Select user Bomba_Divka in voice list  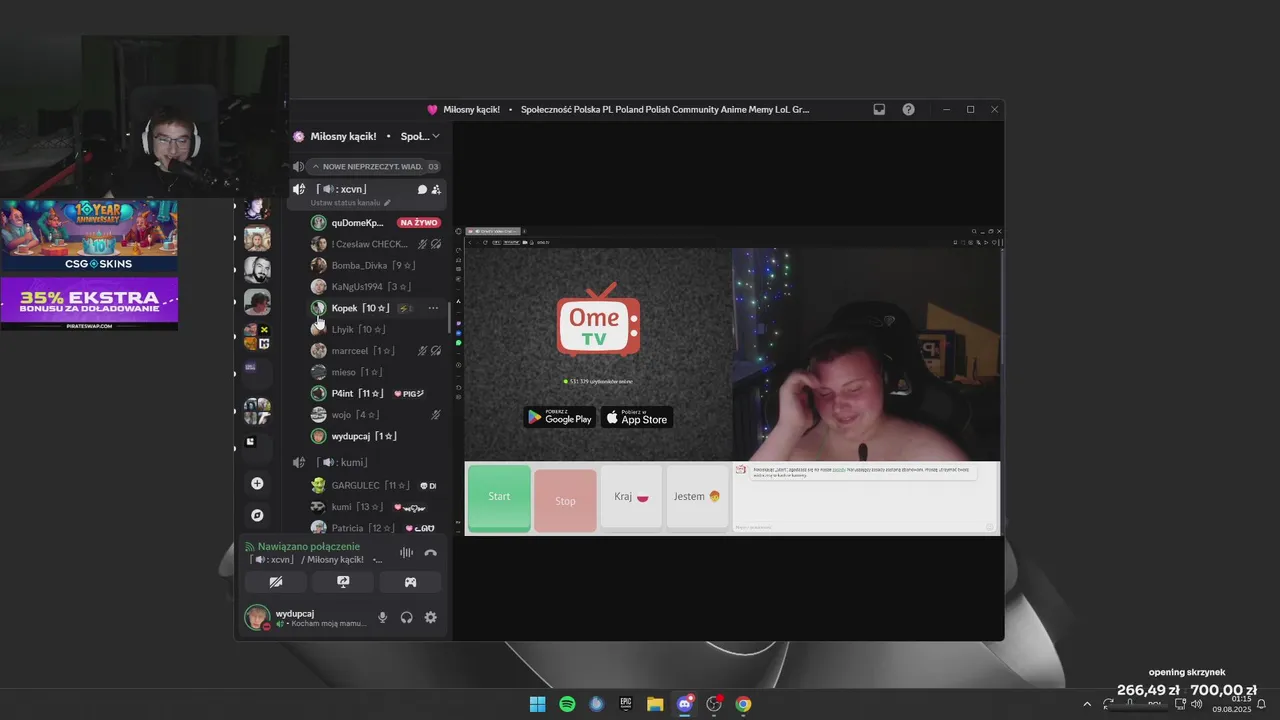click(x=373, y=265)
